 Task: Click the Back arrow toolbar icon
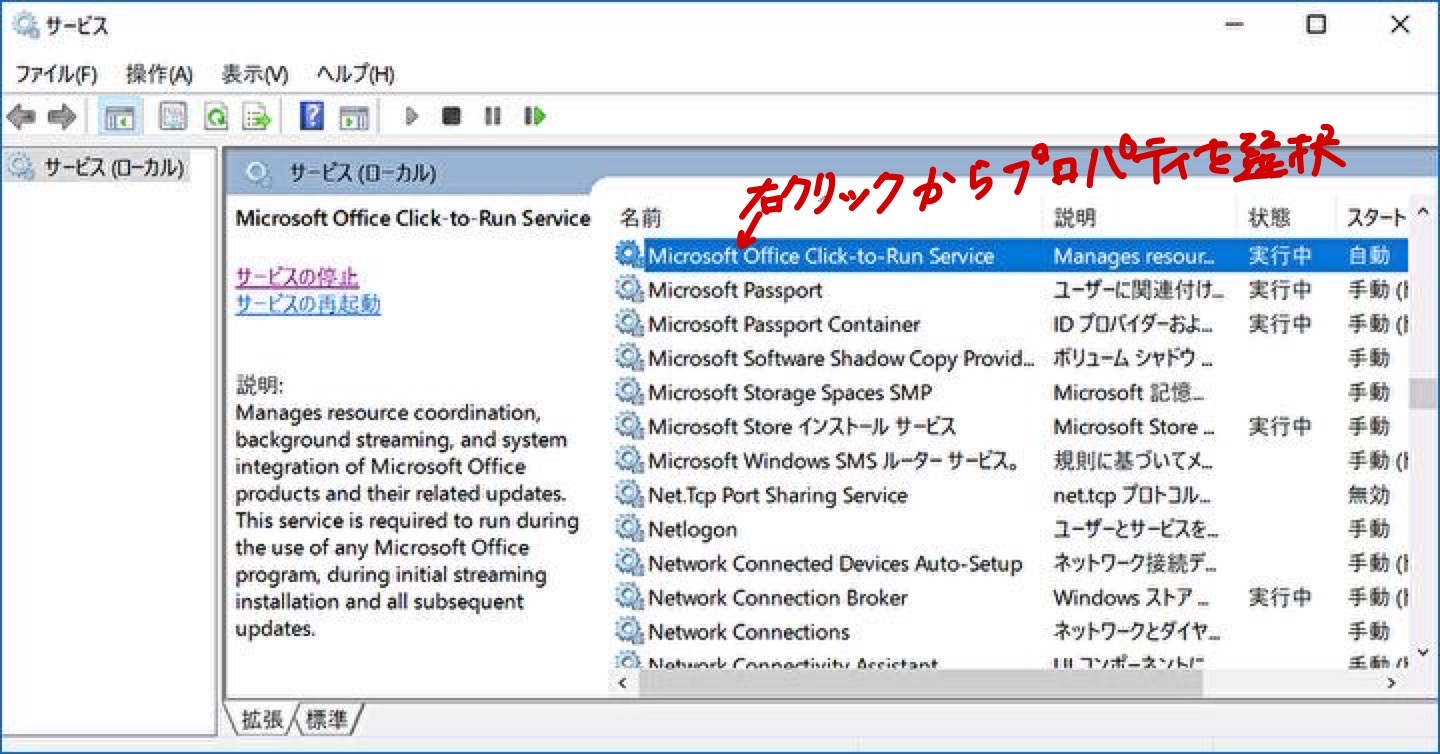[20, 117]
